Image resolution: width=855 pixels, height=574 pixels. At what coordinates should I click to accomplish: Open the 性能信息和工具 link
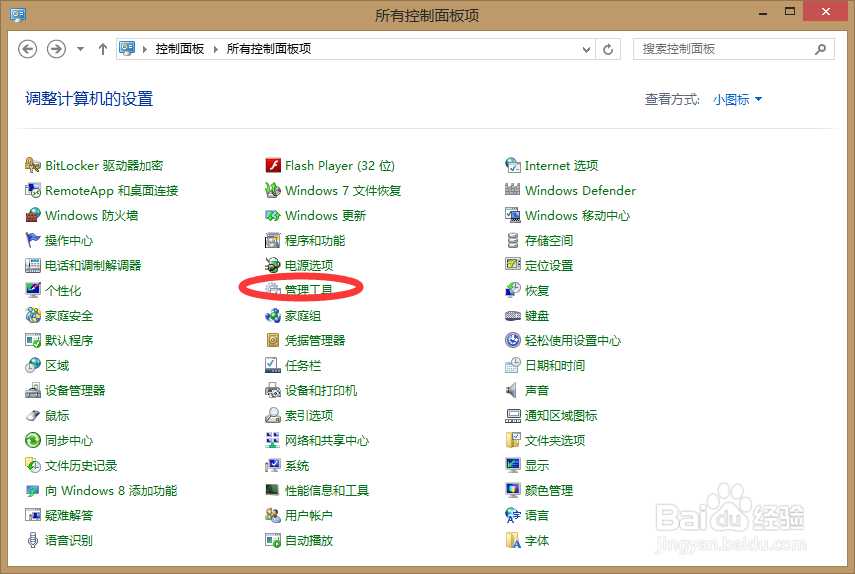pyautogui.click(x=327, y=490)
